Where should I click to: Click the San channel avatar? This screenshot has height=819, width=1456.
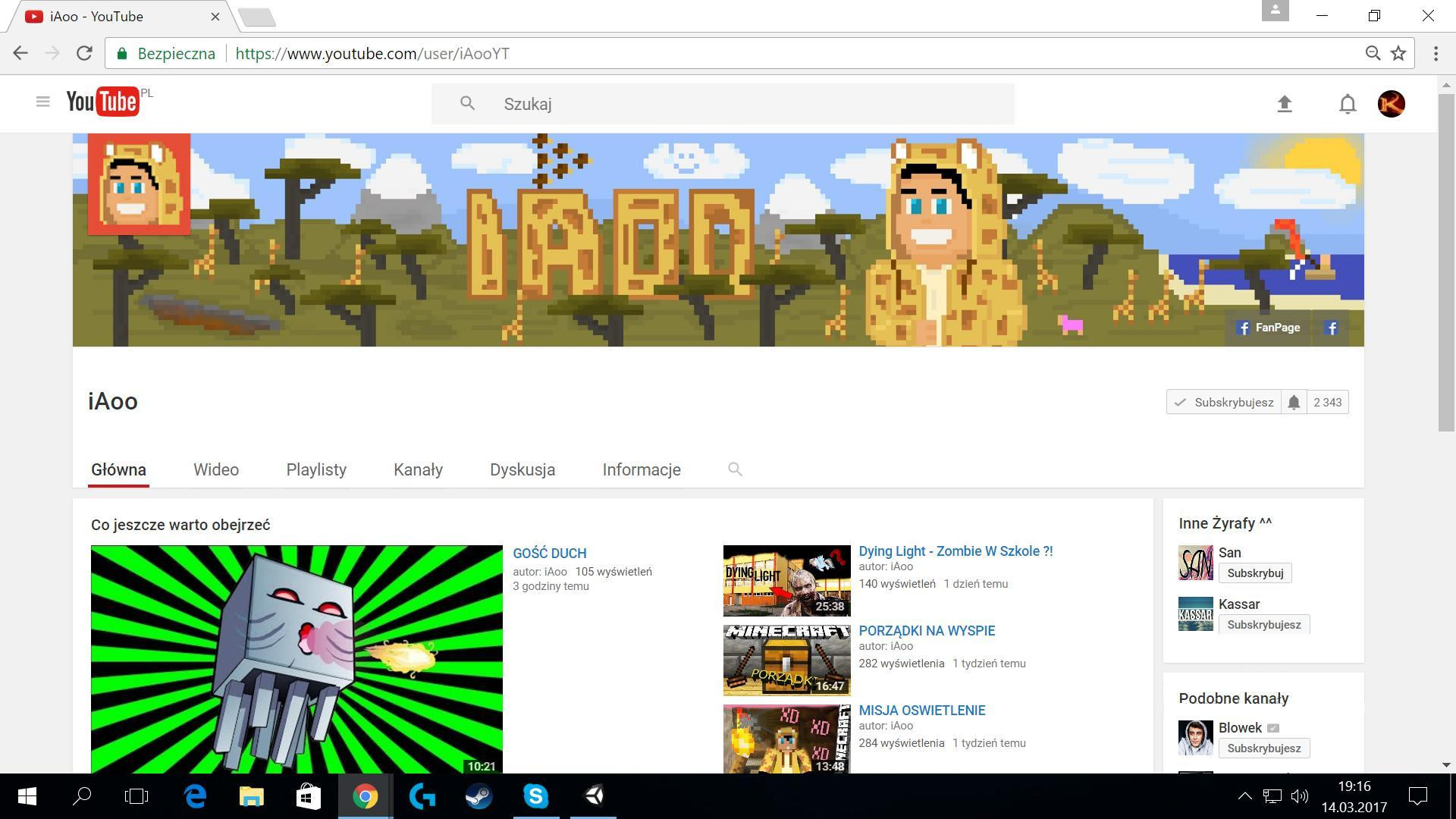click(1196, 563)
